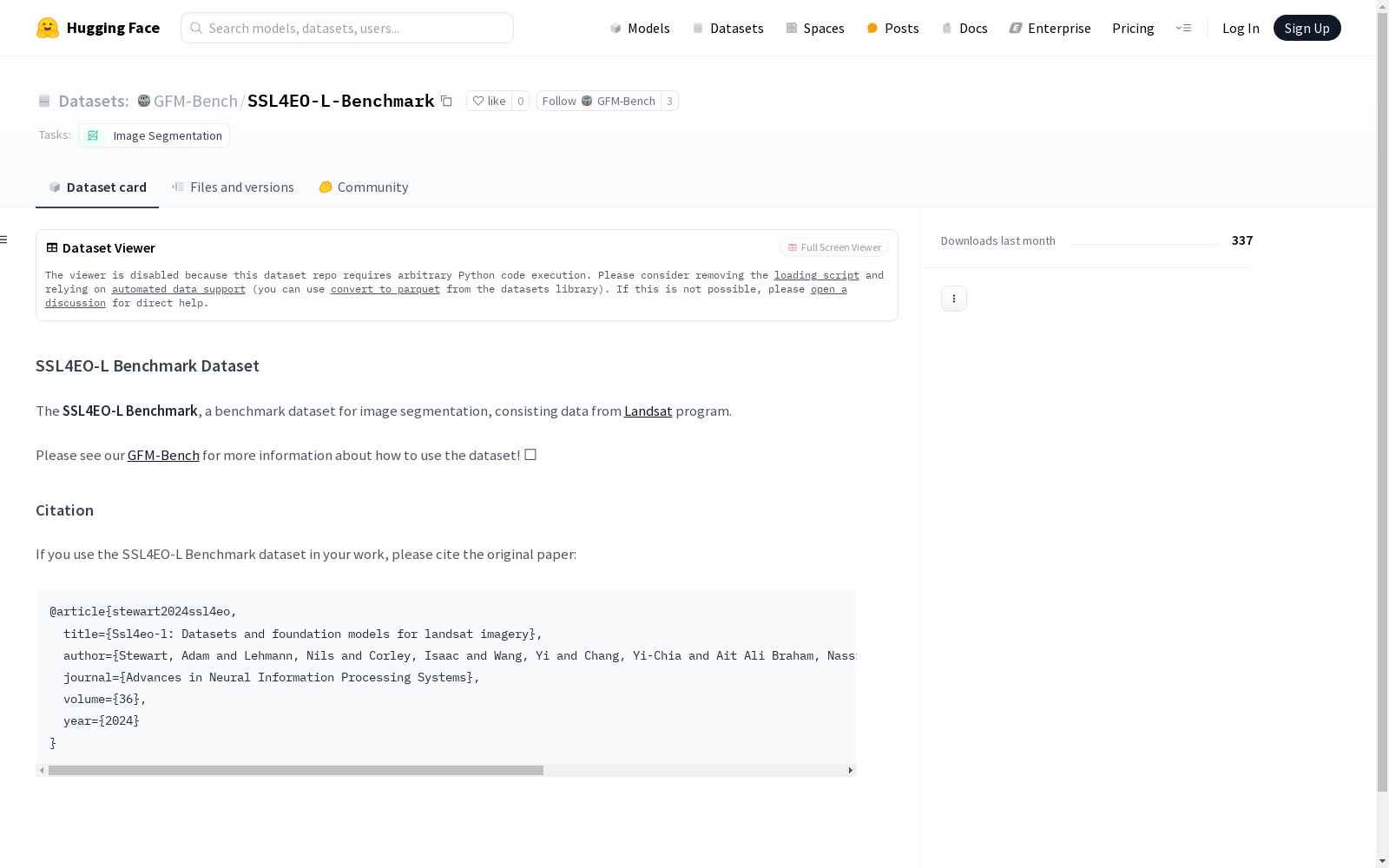This screenshot has width=1389, height=868.
Task: Click the Downloads last month value 337
Action: click(x=1242, y=240)
